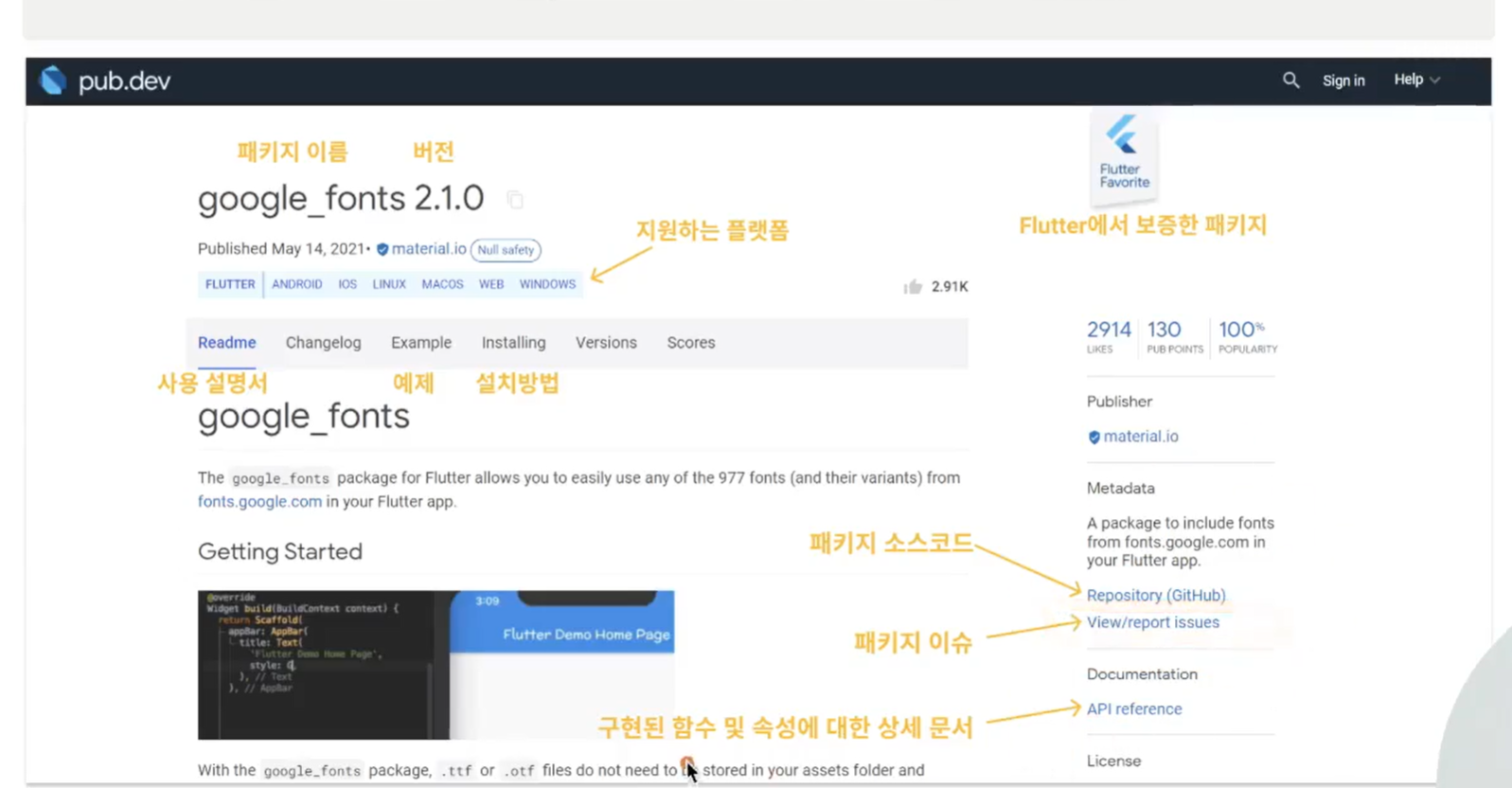Viewport: 1512px width, 788px height.
Task: Click the Getting Started demo image
Action: (x=436, y=665)
